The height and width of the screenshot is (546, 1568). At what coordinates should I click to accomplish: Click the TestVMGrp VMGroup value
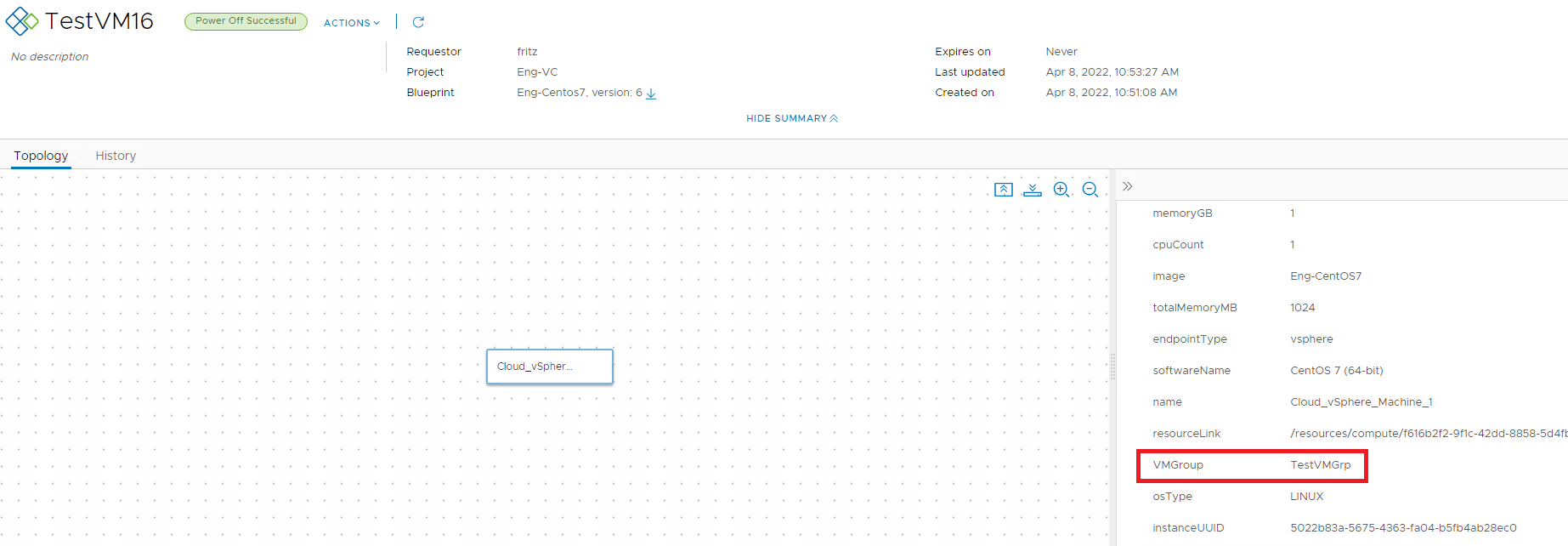pyautogui.click(x=1321, y=465)
